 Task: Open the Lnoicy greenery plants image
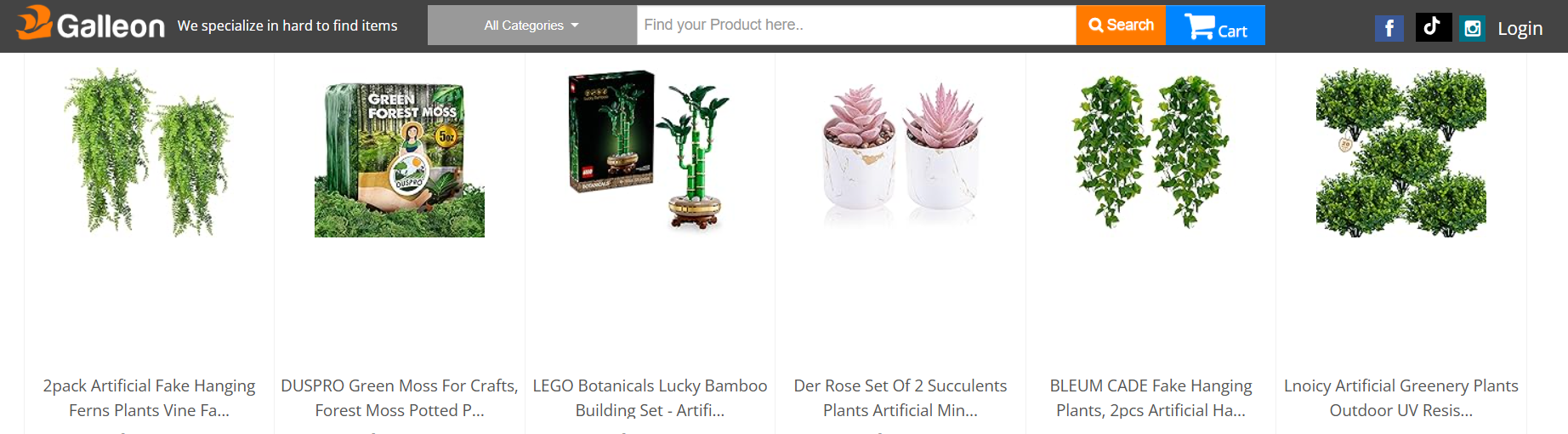click(x=1401, y=152)
